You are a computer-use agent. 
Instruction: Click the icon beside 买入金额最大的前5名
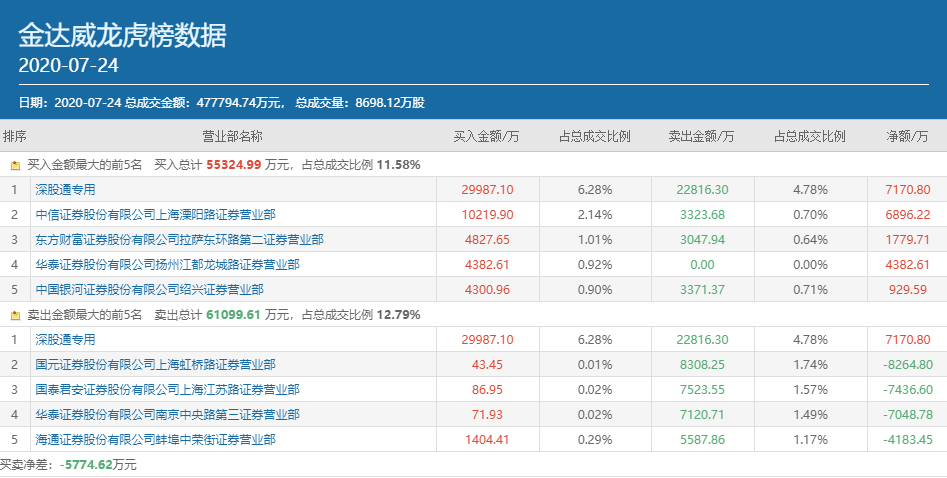point(15,164)
